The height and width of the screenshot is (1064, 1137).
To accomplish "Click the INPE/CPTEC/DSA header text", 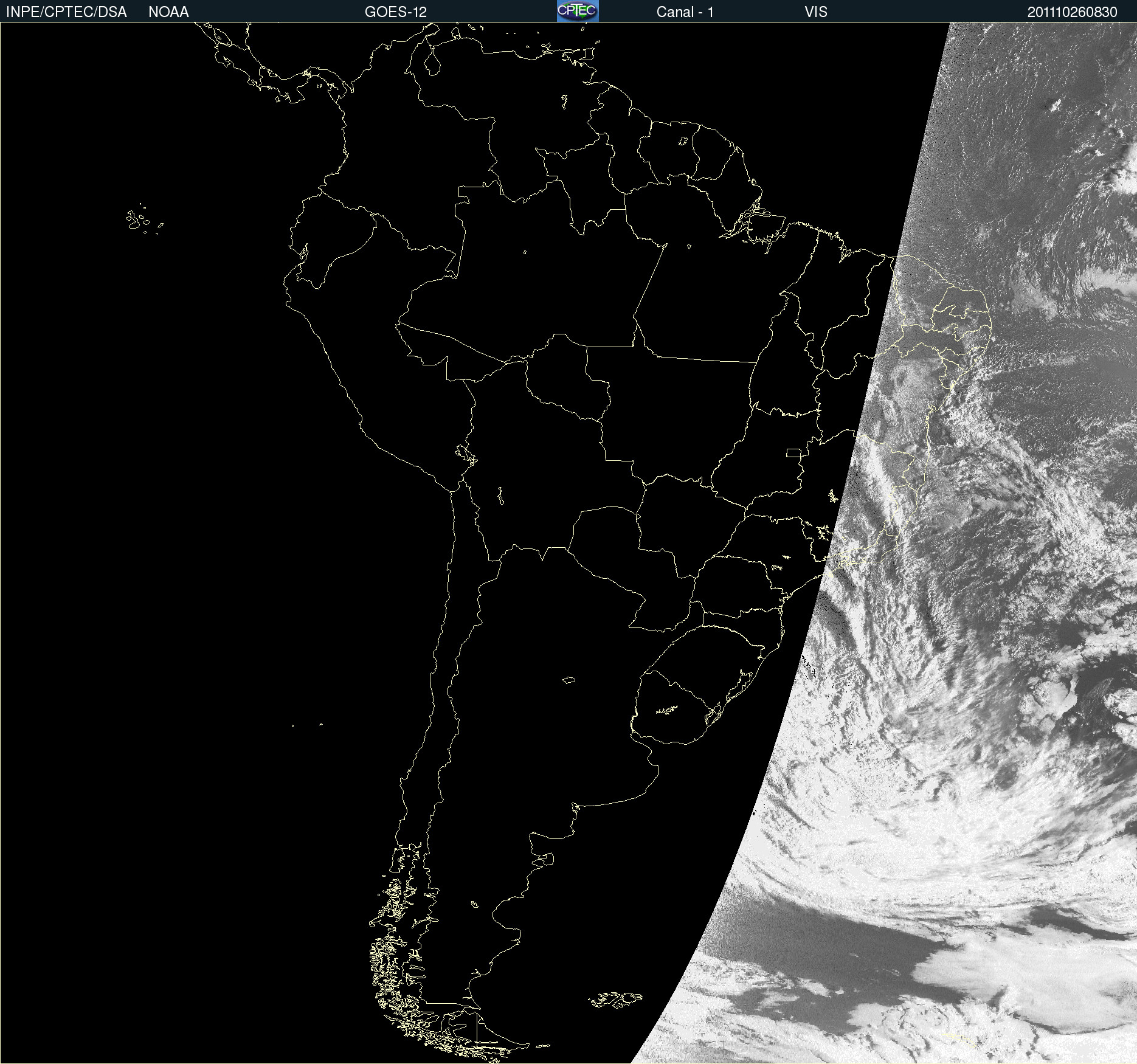I will click(66, 12).
